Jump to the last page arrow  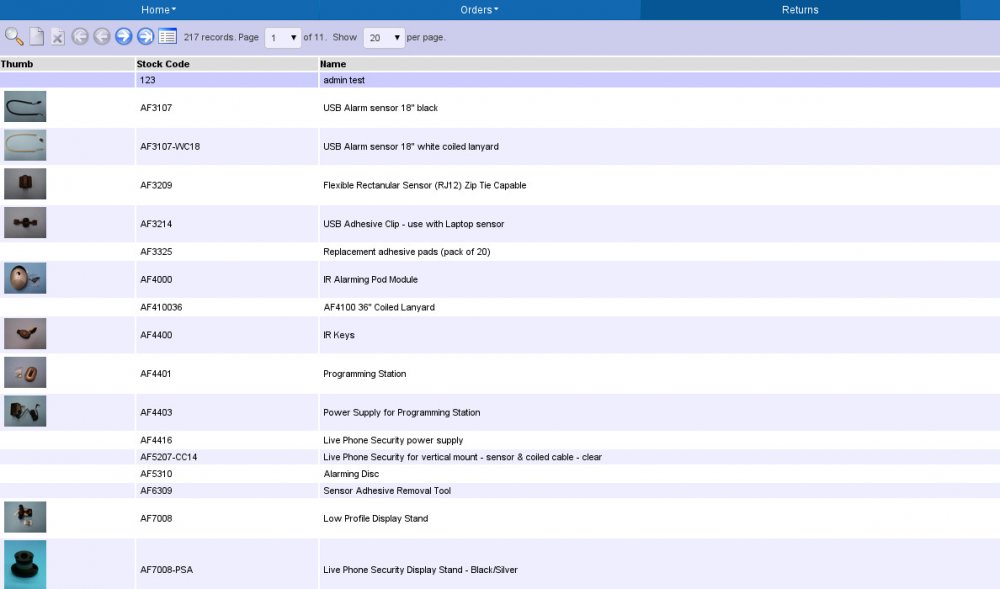coord(145,37)
